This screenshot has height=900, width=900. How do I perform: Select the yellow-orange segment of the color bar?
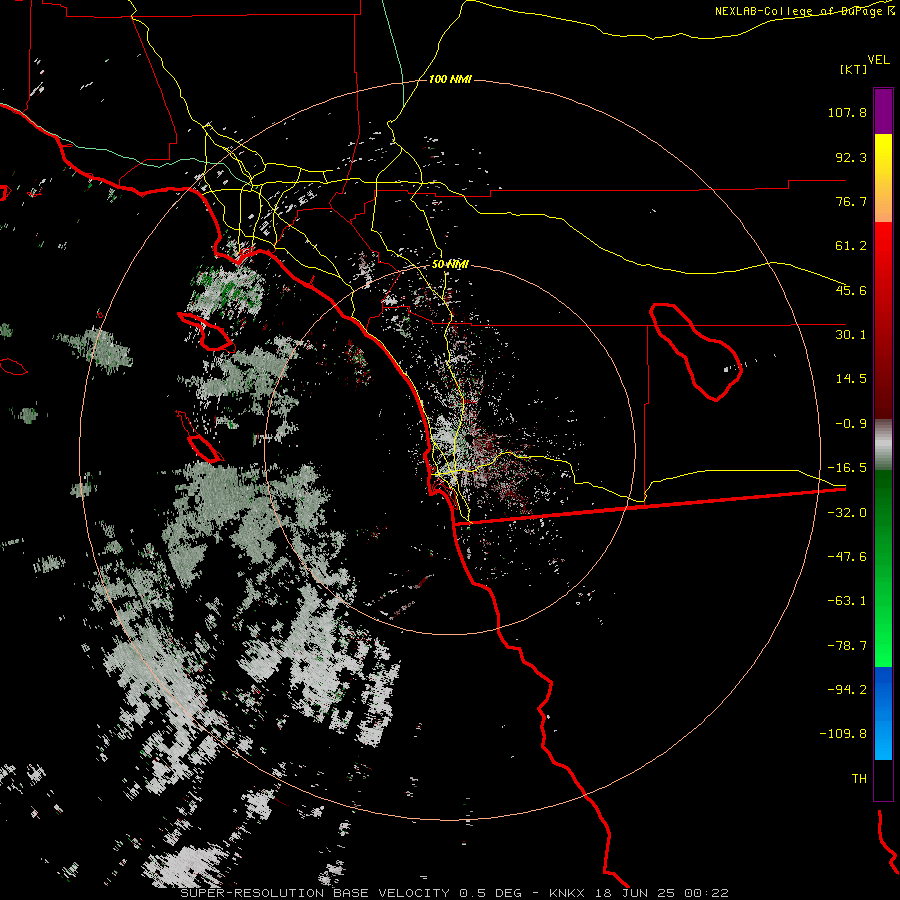pos(883,178)
